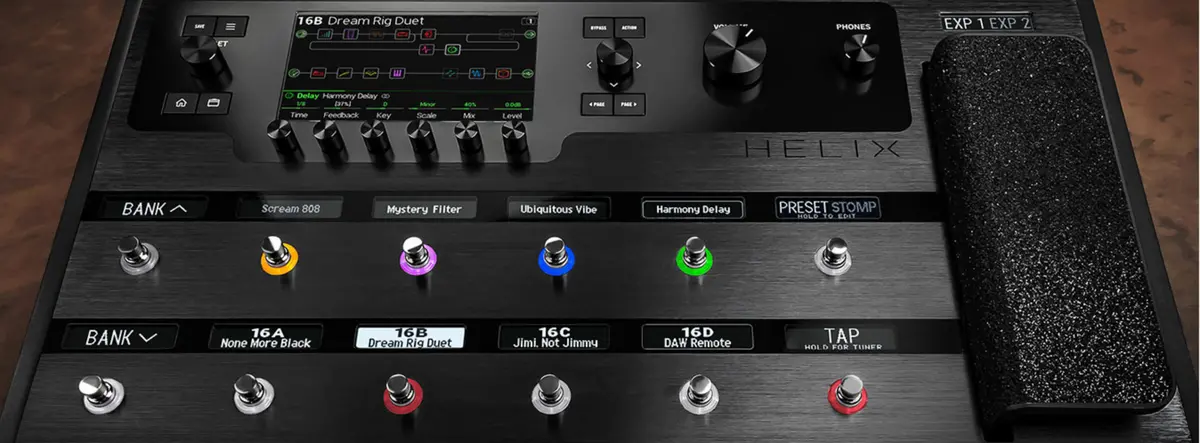Select the 16A None More Black scribble strip

pos(267,337)
